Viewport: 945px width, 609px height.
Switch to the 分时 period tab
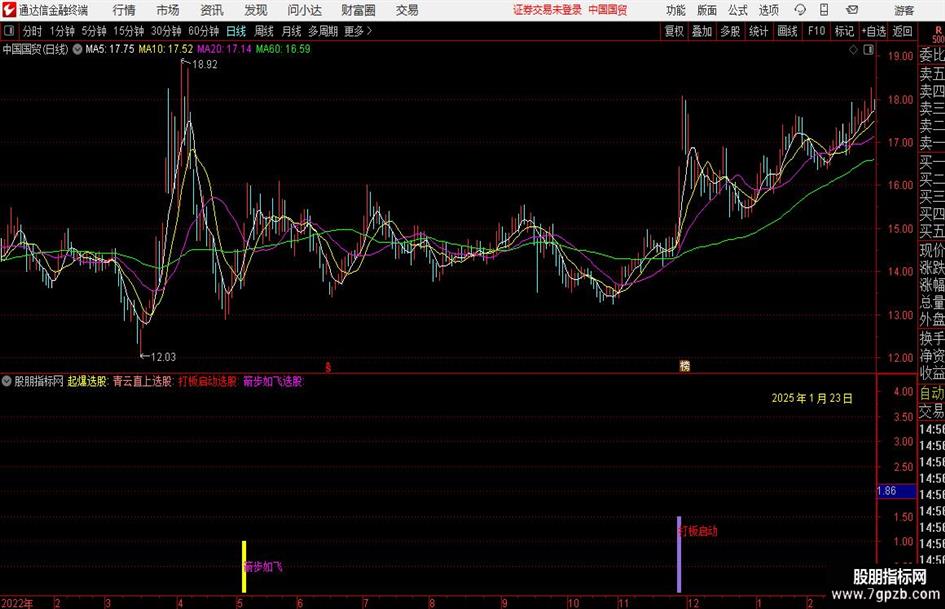click(x=33, y=31)
